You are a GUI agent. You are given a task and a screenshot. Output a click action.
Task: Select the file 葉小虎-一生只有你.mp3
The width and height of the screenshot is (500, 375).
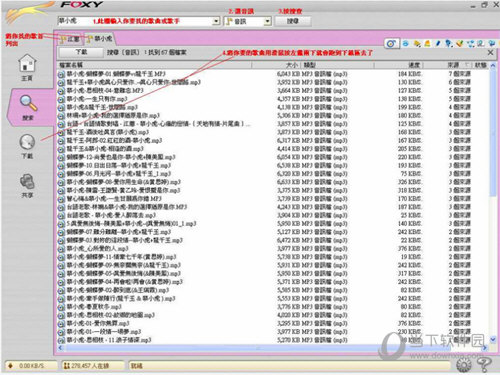(97, 99)
